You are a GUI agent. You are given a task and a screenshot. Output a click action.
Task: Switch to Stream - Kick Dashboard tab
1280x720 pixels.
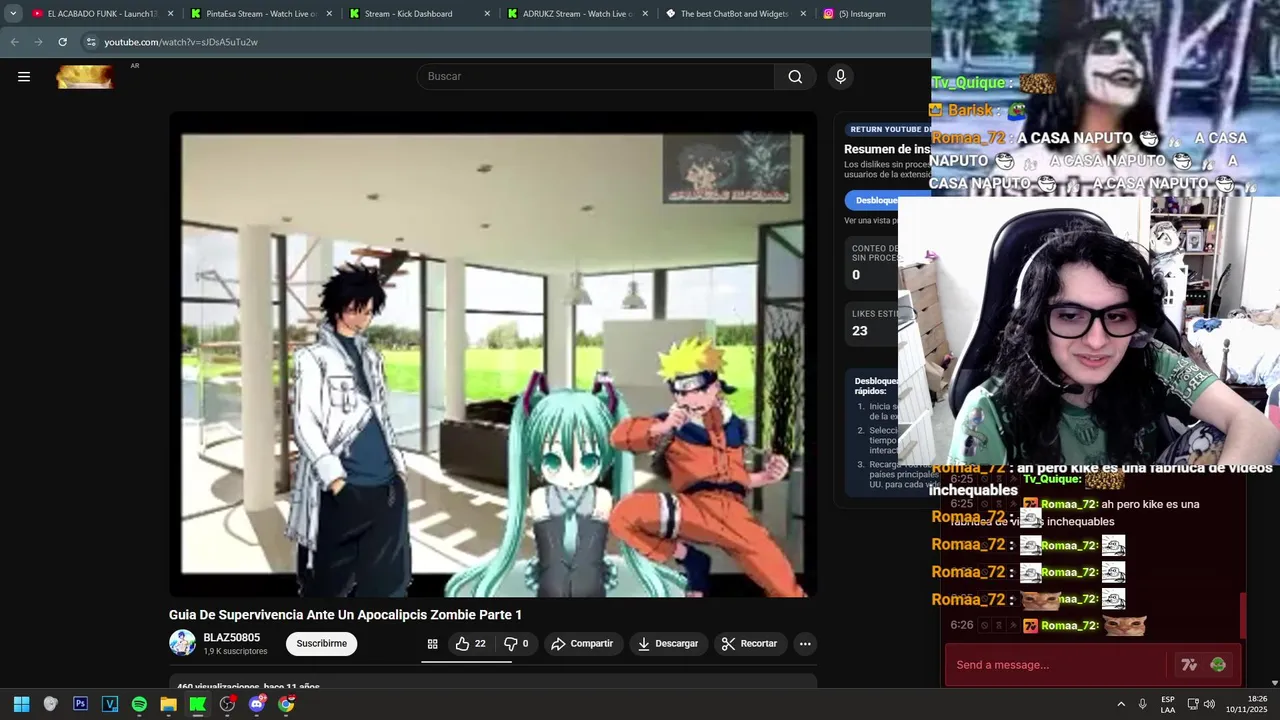pos(420,14)
